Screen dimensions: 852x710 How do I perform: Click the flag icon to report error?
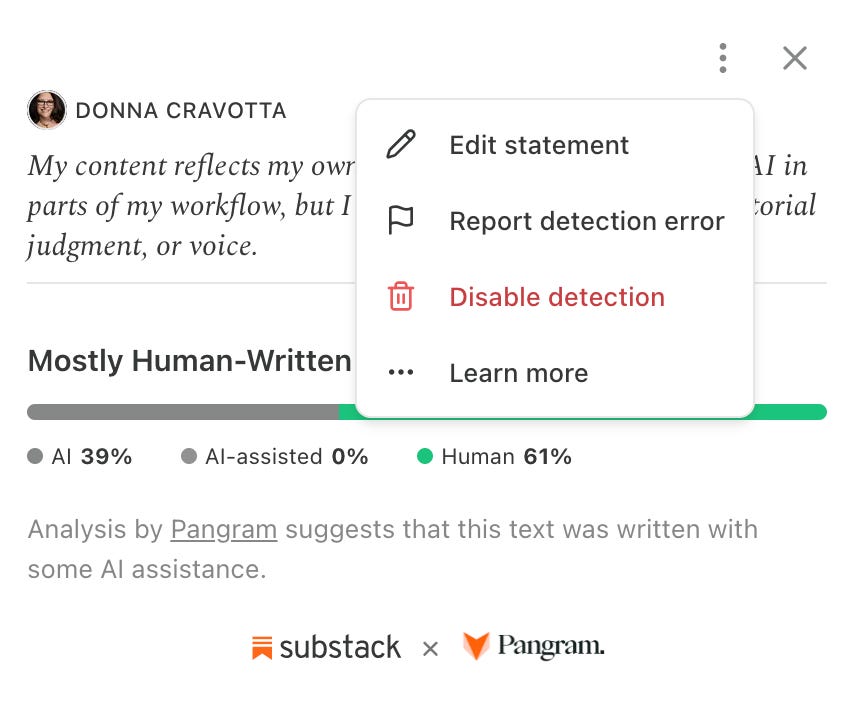tap(401, 221)
